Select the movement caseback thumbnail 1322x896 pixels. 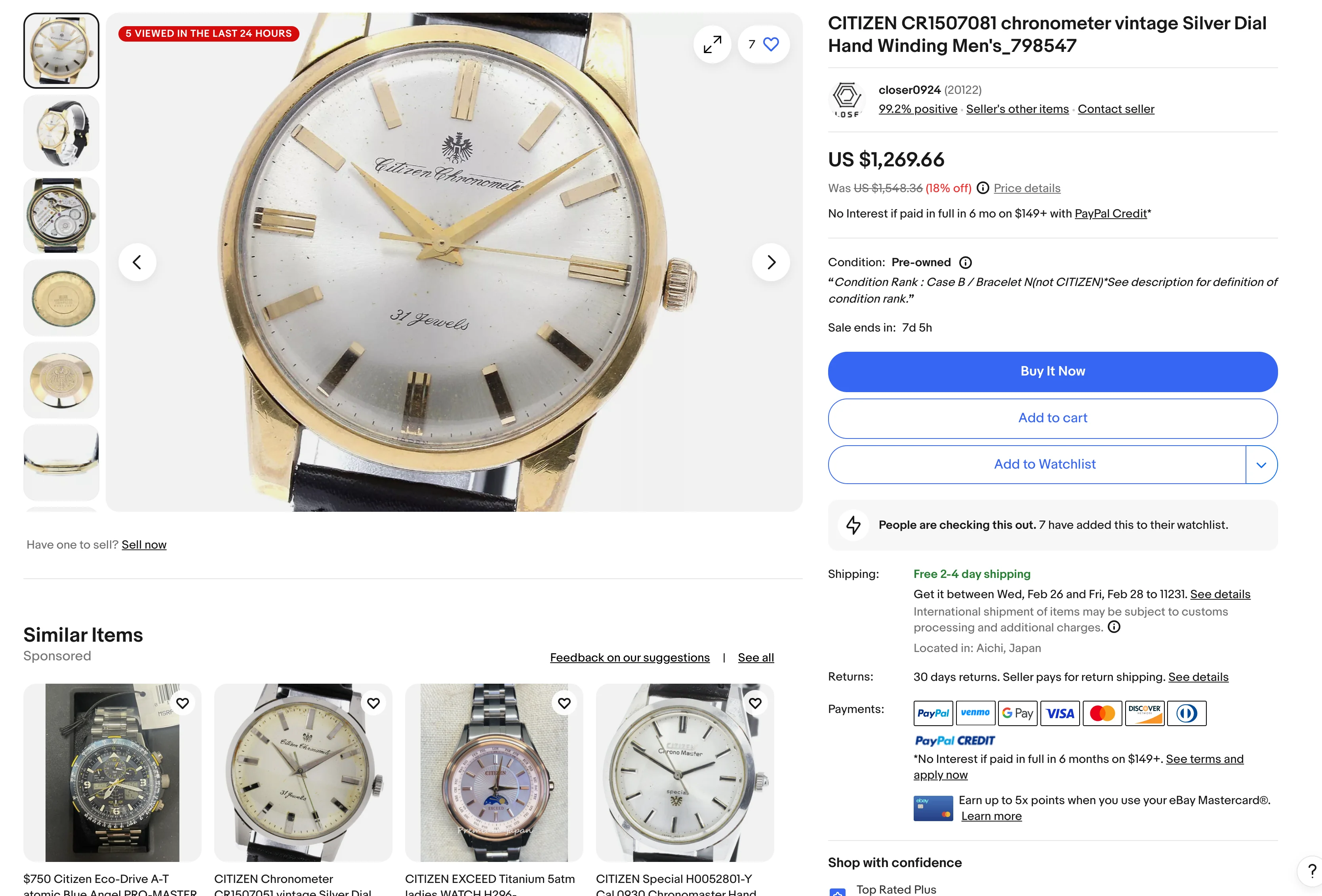coord(61,215)
